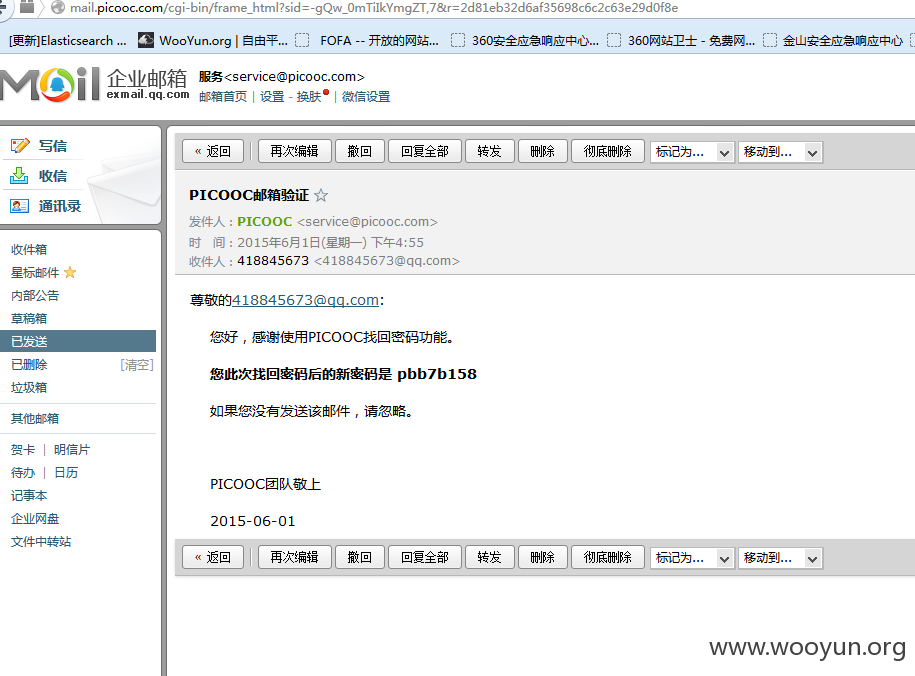The image size is (915, 676).
Task: Click the compose mail pencil icon
Action: pos(19,145)
